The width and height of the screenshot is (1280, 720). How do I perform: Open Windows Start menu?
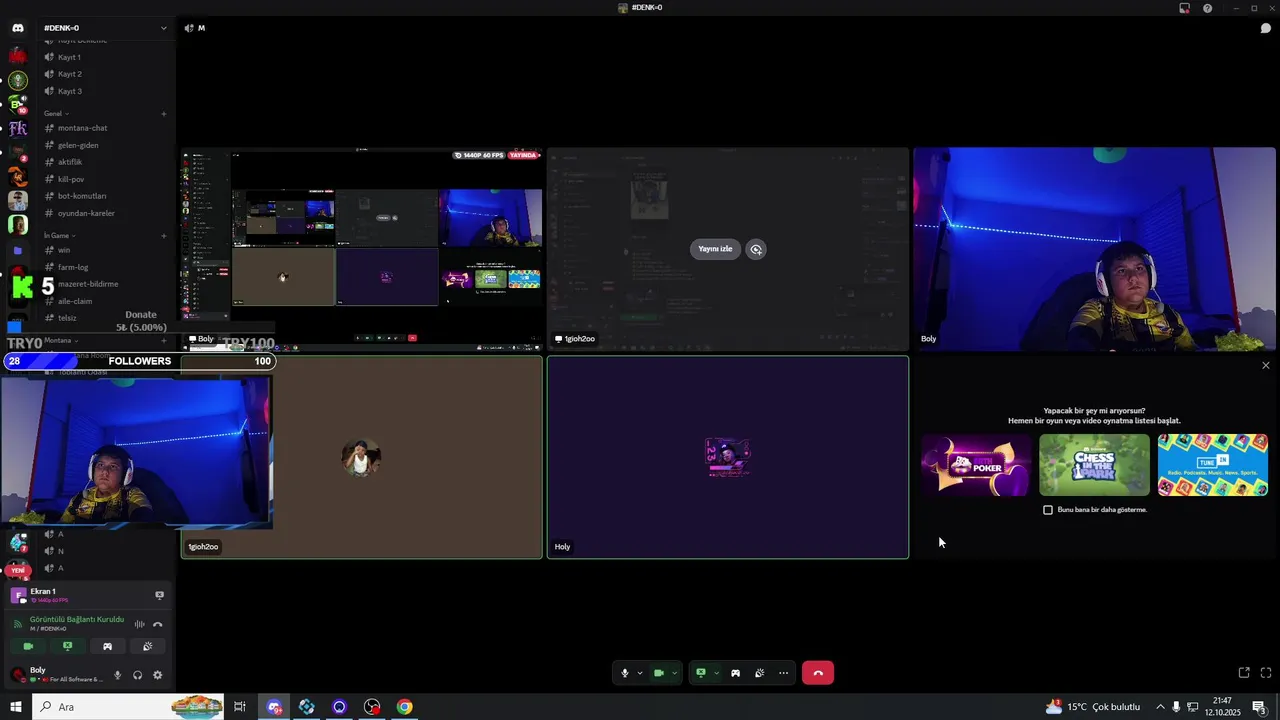click(x=16, y=707)
